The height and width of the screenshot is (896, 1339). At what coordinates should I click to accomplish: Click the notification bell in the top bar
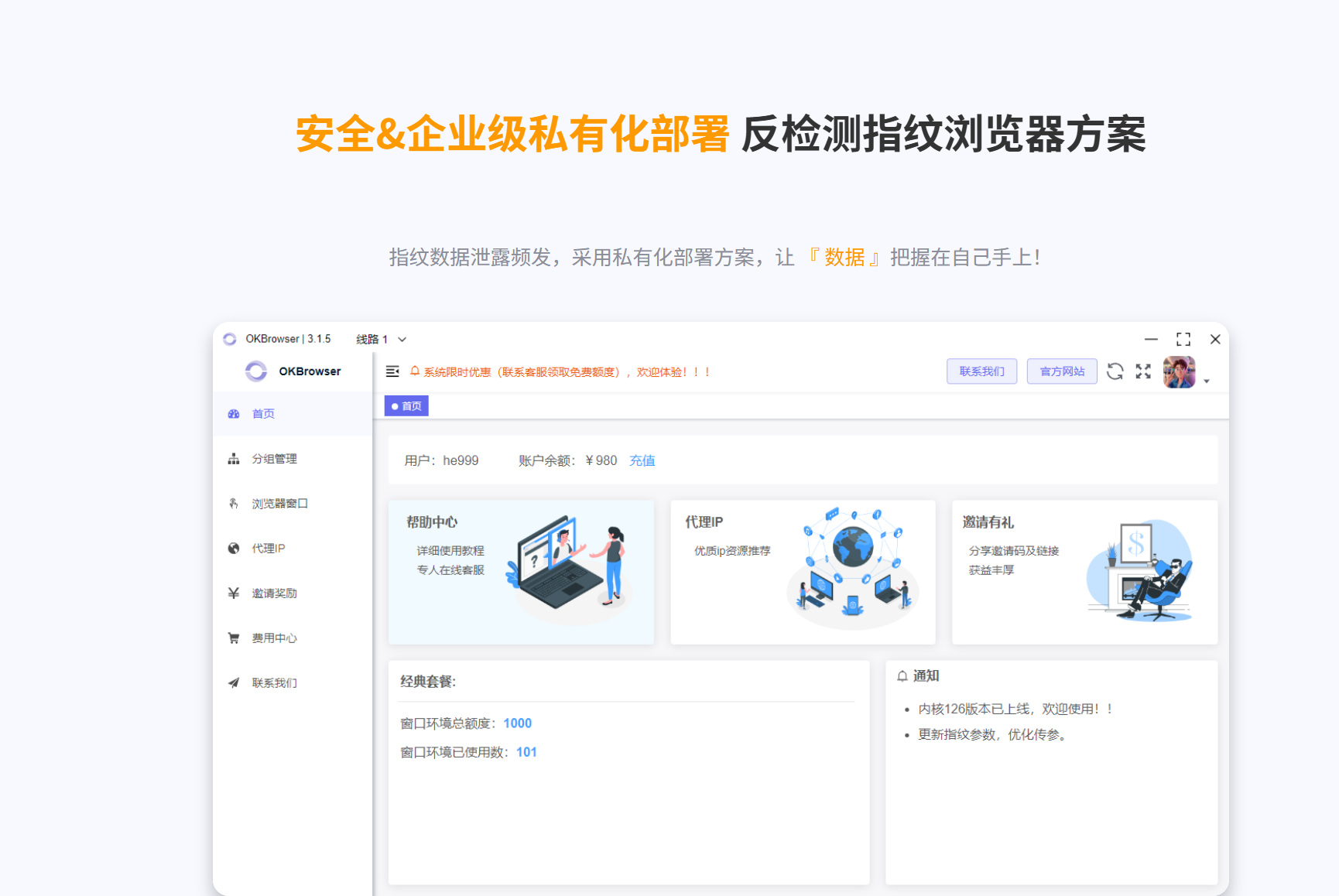point(415,371)
